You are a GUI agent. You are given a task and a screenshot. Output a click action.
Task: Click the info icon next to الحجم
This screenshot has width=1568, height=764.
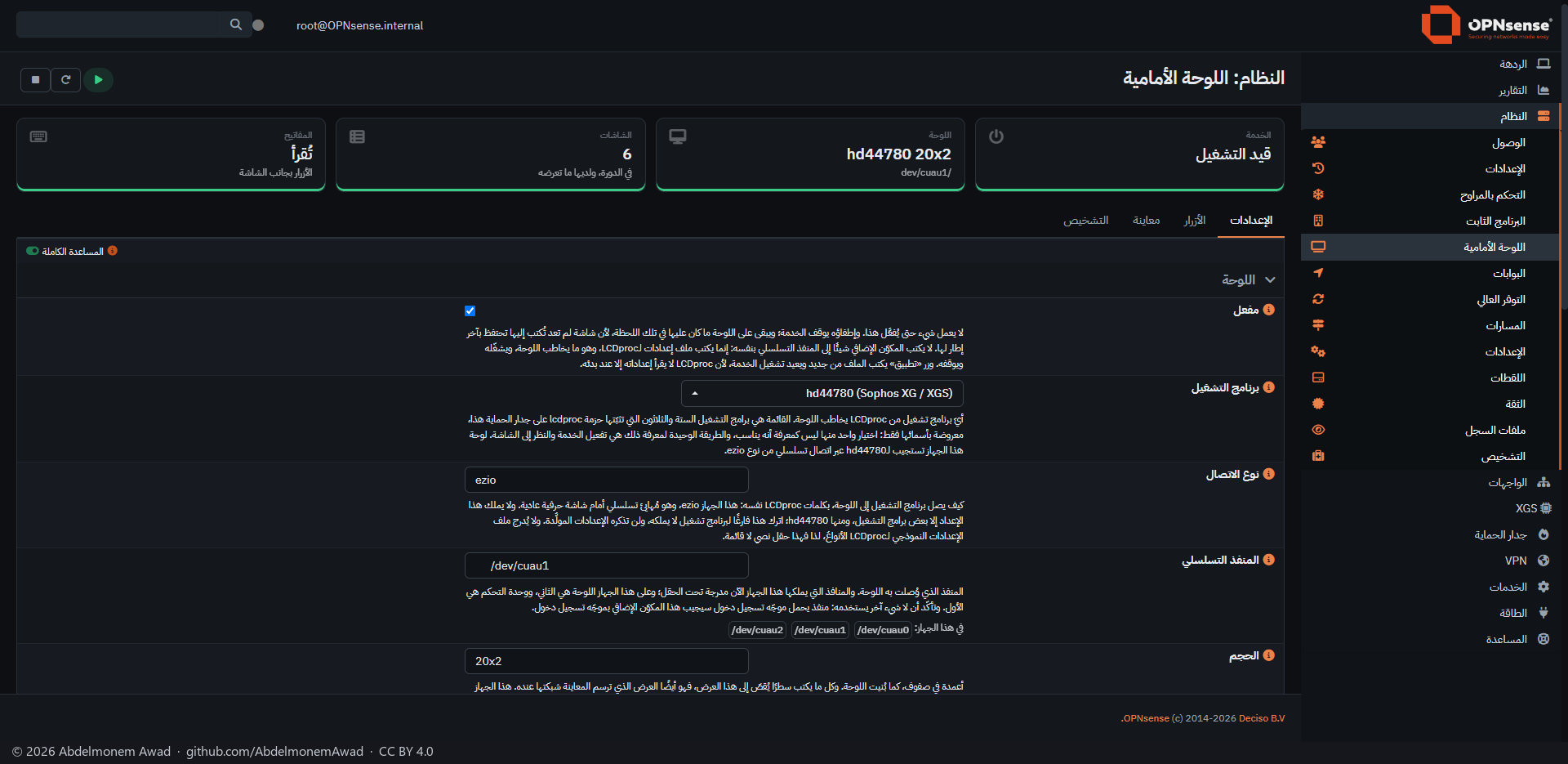[1268, 655]
